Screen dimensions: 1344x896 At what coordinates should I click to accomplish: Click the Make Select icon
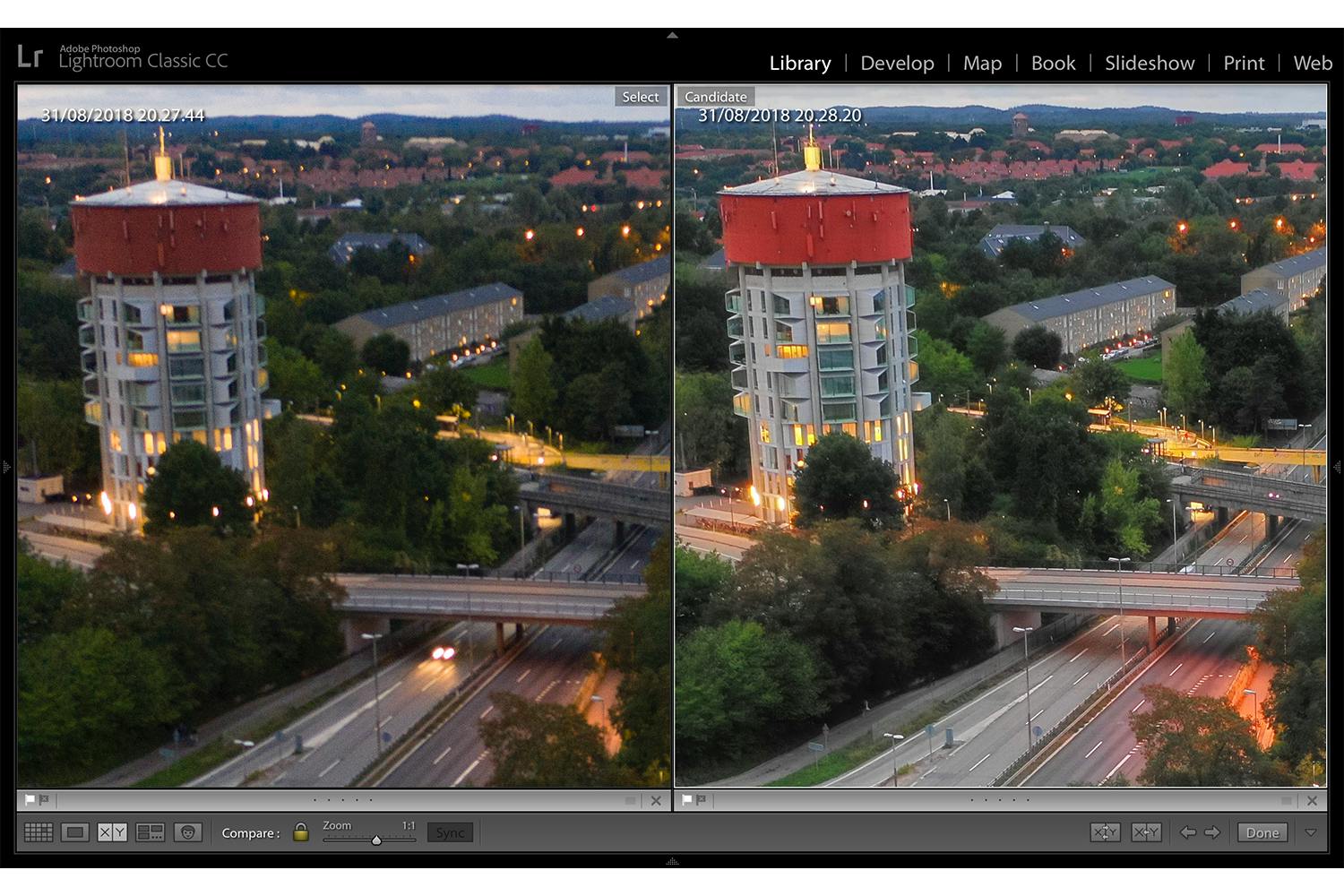tap(1146, 832)
